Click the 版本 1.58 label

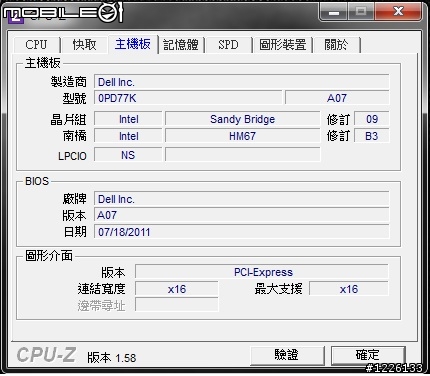point(112,358)
